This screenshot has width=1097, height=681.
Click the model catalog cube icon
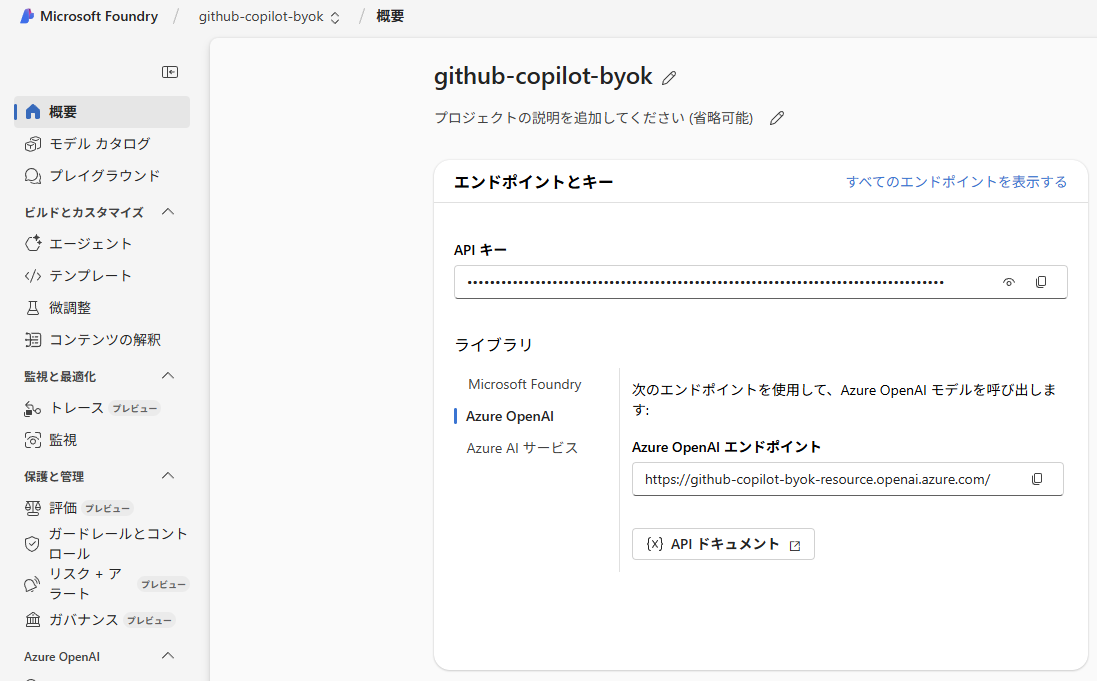[x=33, y=144]
